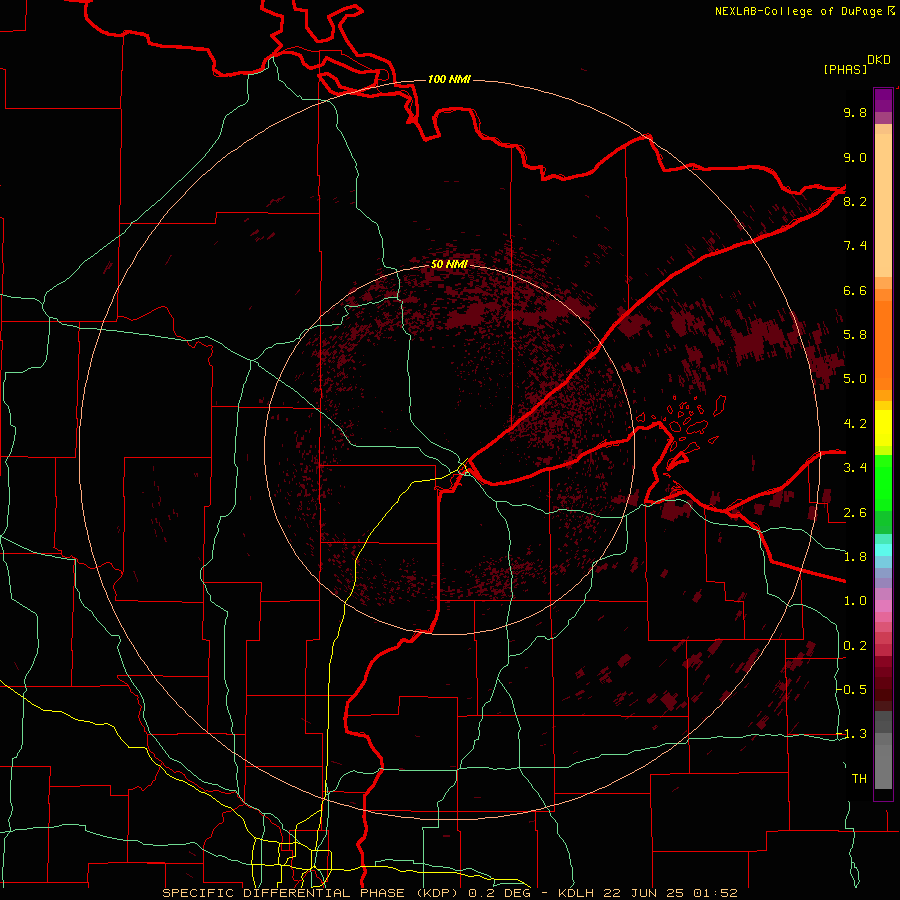The width and height of the screenshot is (900, 900).
Task: Click the pink swatch on the color bar
Action: (x=883, y=606)
